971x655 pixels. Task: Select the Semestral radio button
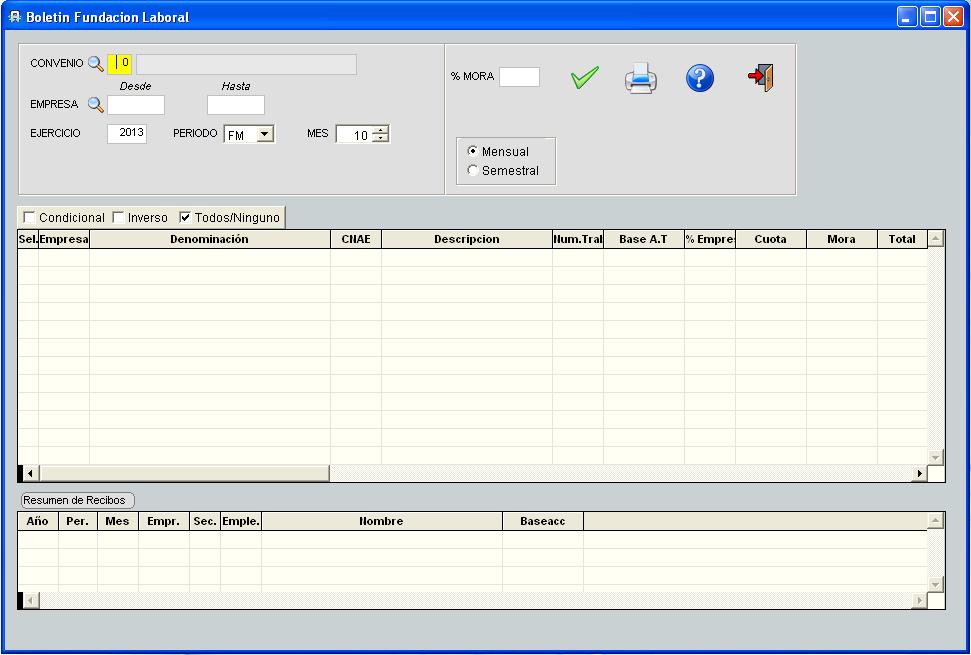coord(472,170)
